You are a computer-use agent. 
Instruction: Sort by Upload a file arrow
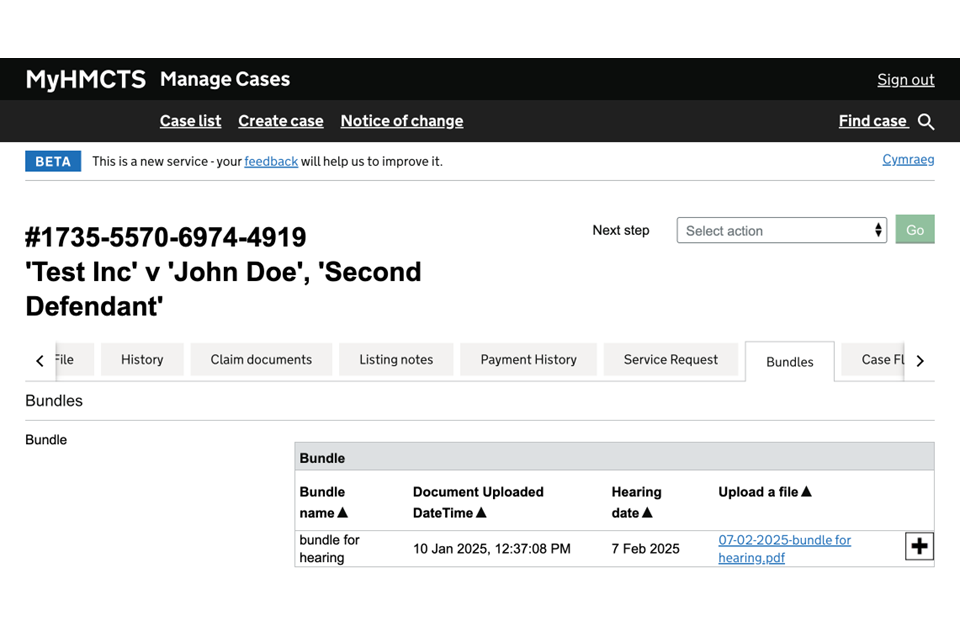(807, 492)
